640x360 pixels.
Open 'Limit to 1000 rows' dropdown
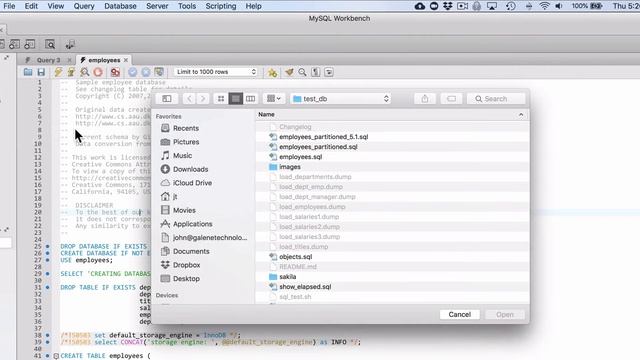coord(216,72)
